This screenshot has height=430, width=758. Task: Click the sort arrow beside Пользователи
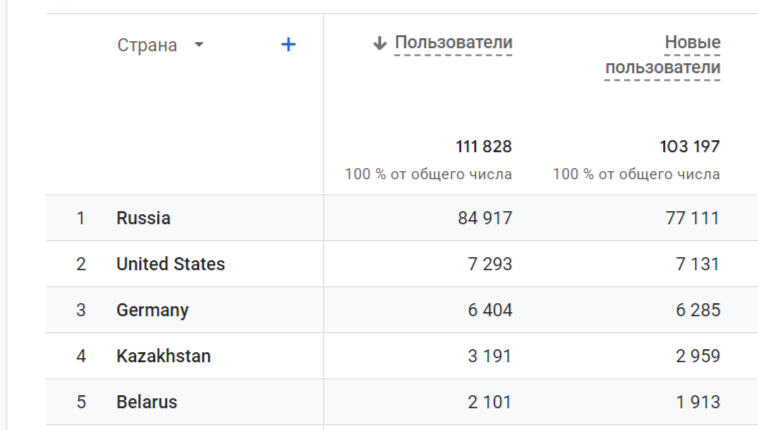click(x=380, y=43)
